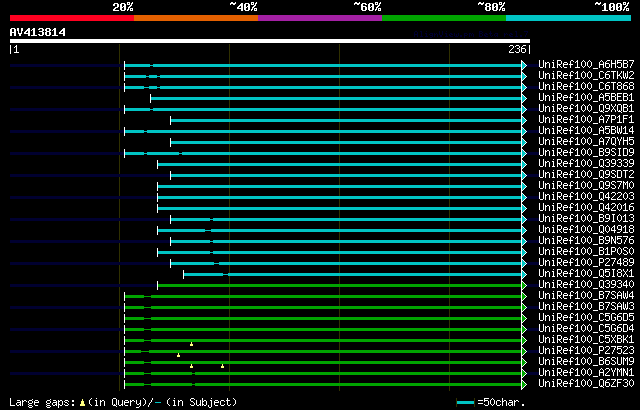Viewport: 640px width, 410px height.
Task: Click the Large gaps legend text
Action: [42, 403]
